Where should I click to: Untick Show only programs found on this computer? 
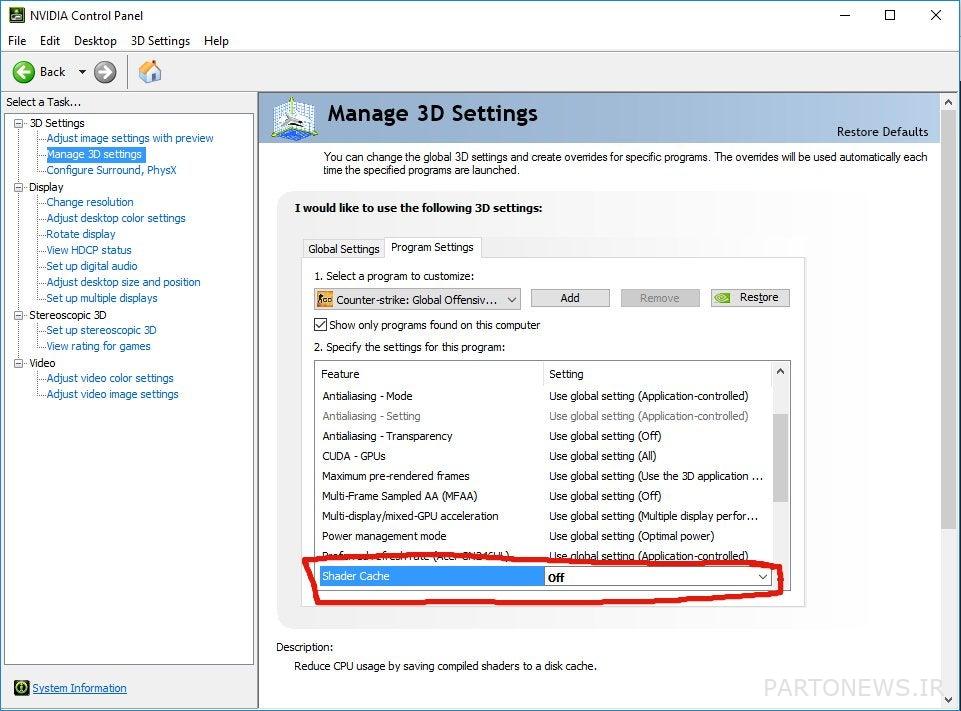click(x=321, y=325)
